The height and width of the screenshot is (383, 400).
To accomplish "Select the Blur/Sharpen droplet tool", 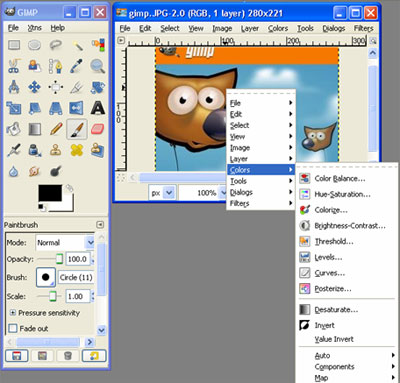I will (x=14, y=172).
